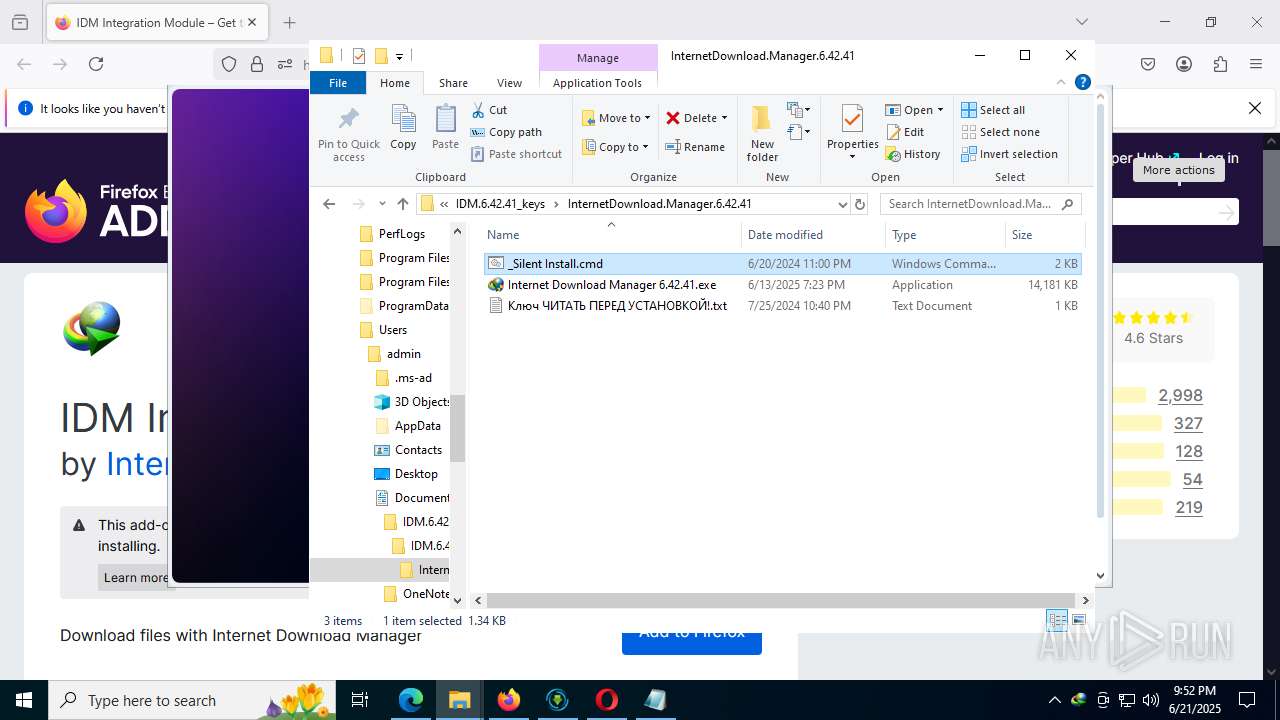Viewport: 1280px width, 720px height.
Task: Click the Copy icon in Clipboard group
Action: (403, 127)
